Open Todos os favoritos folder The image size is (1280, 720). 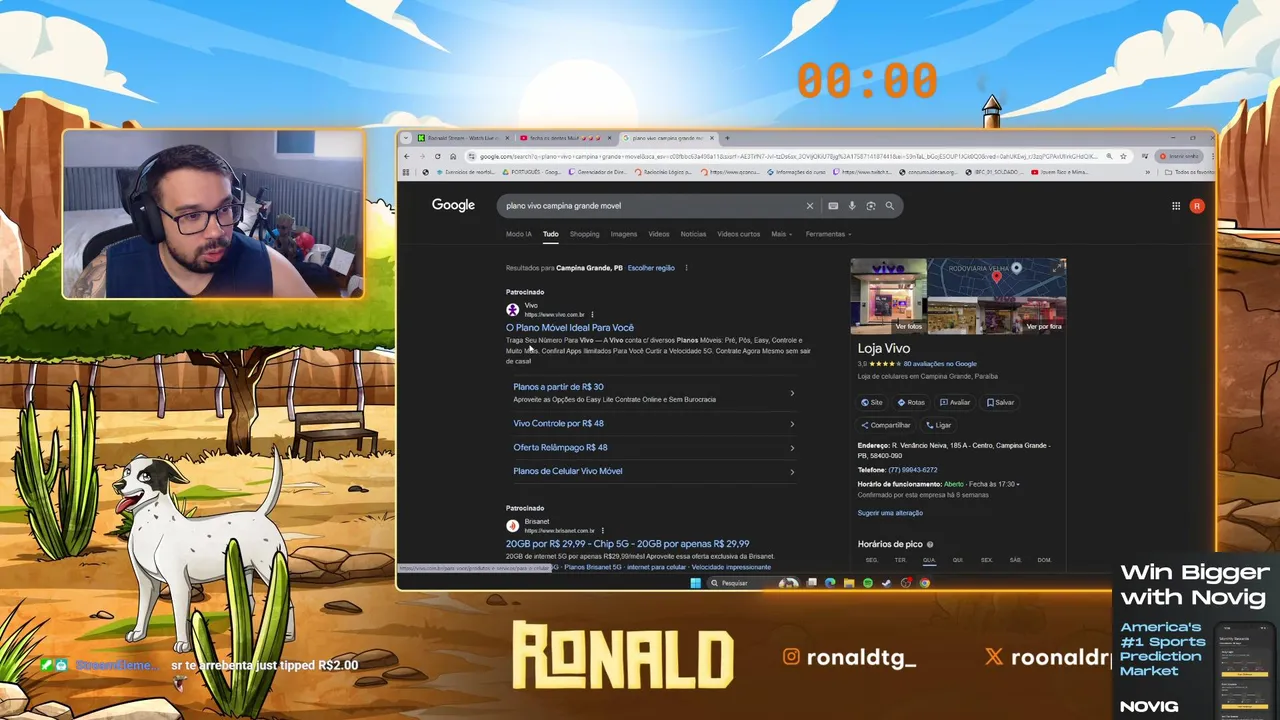click(1190, 172)
